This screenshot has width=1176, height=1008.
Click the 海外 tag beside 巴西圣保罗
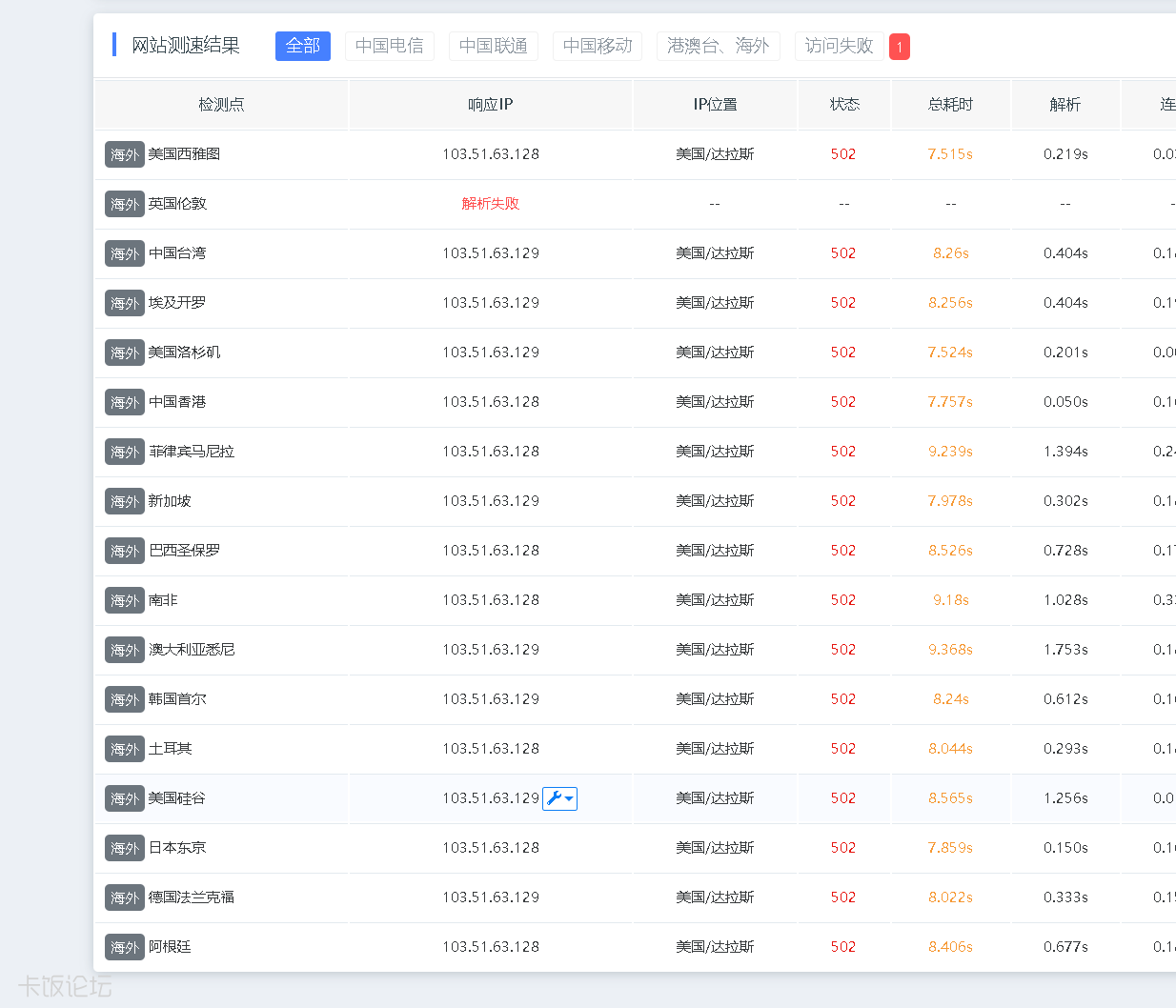point(125,551)
